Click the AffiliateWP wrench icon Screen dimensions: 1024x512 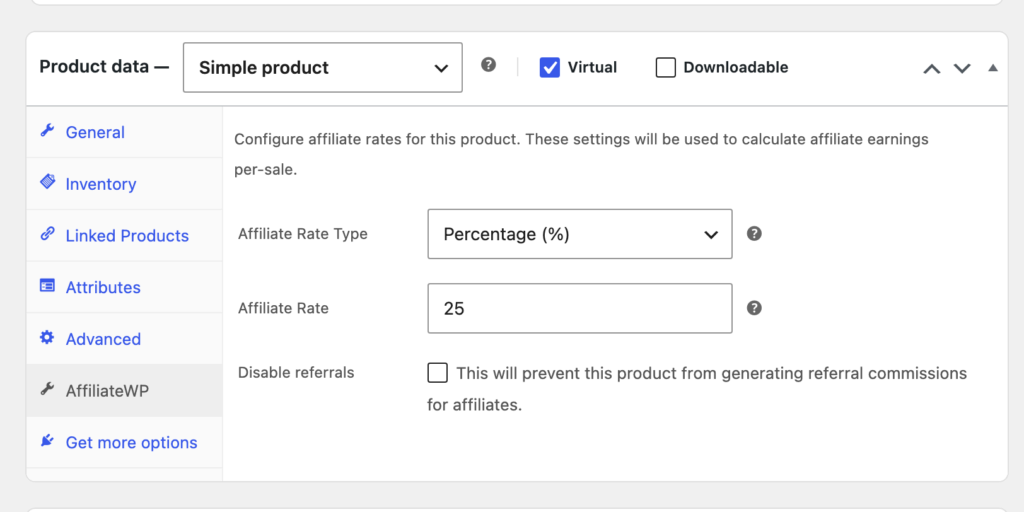pyautogui.click(x=47, y=389)
